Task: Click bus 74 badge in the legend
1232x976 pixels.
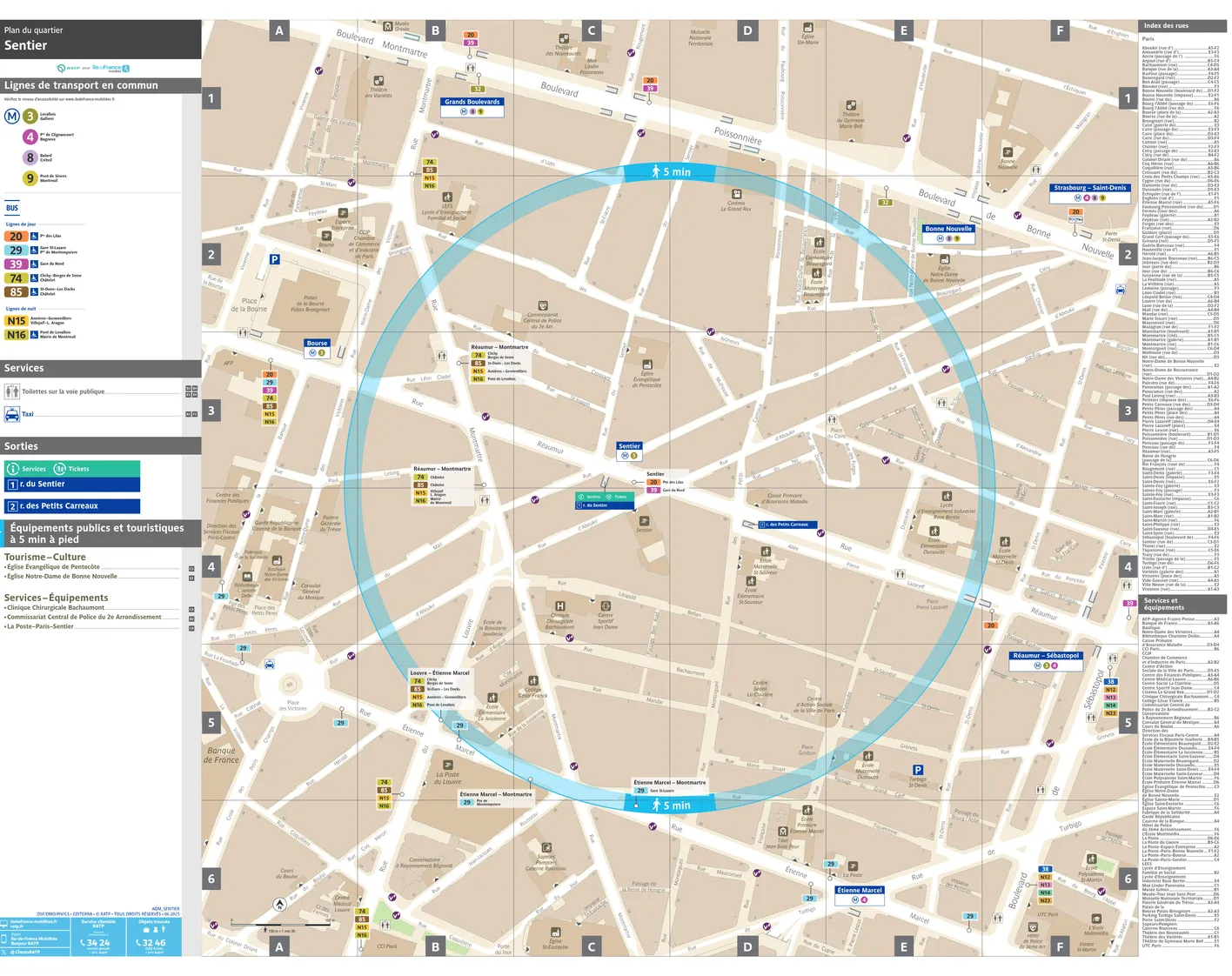Action: (x=17, y=278)
